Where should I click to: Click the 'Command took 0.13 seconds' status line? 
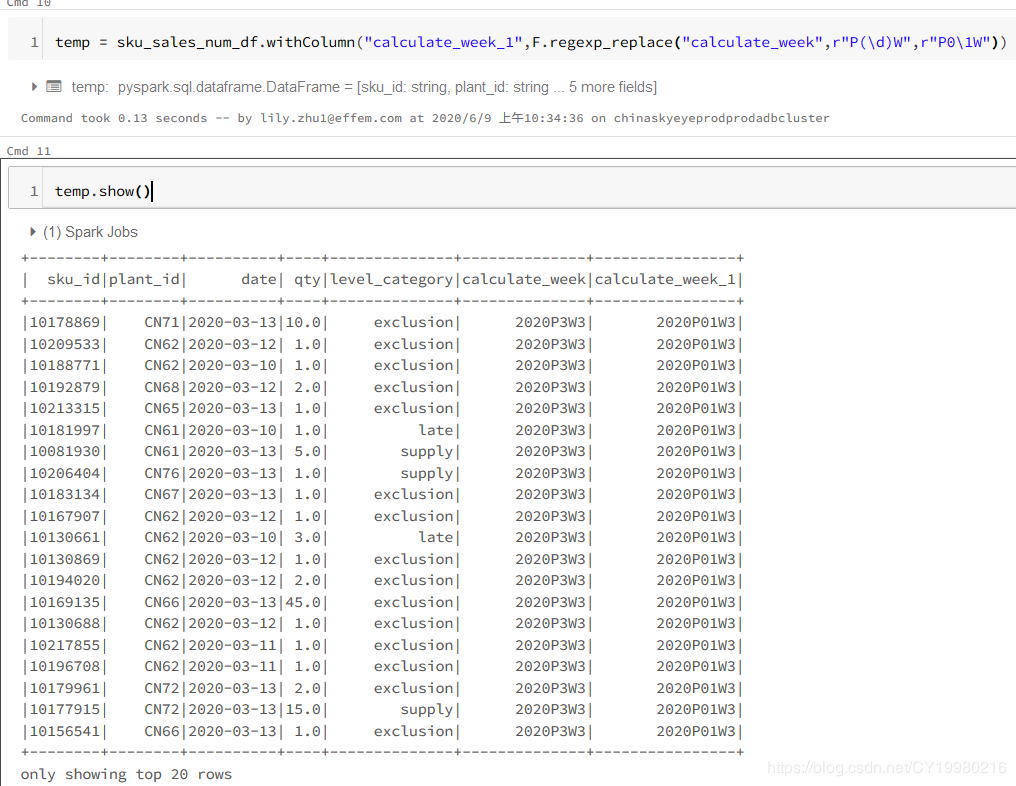click(x=424, y=118)
